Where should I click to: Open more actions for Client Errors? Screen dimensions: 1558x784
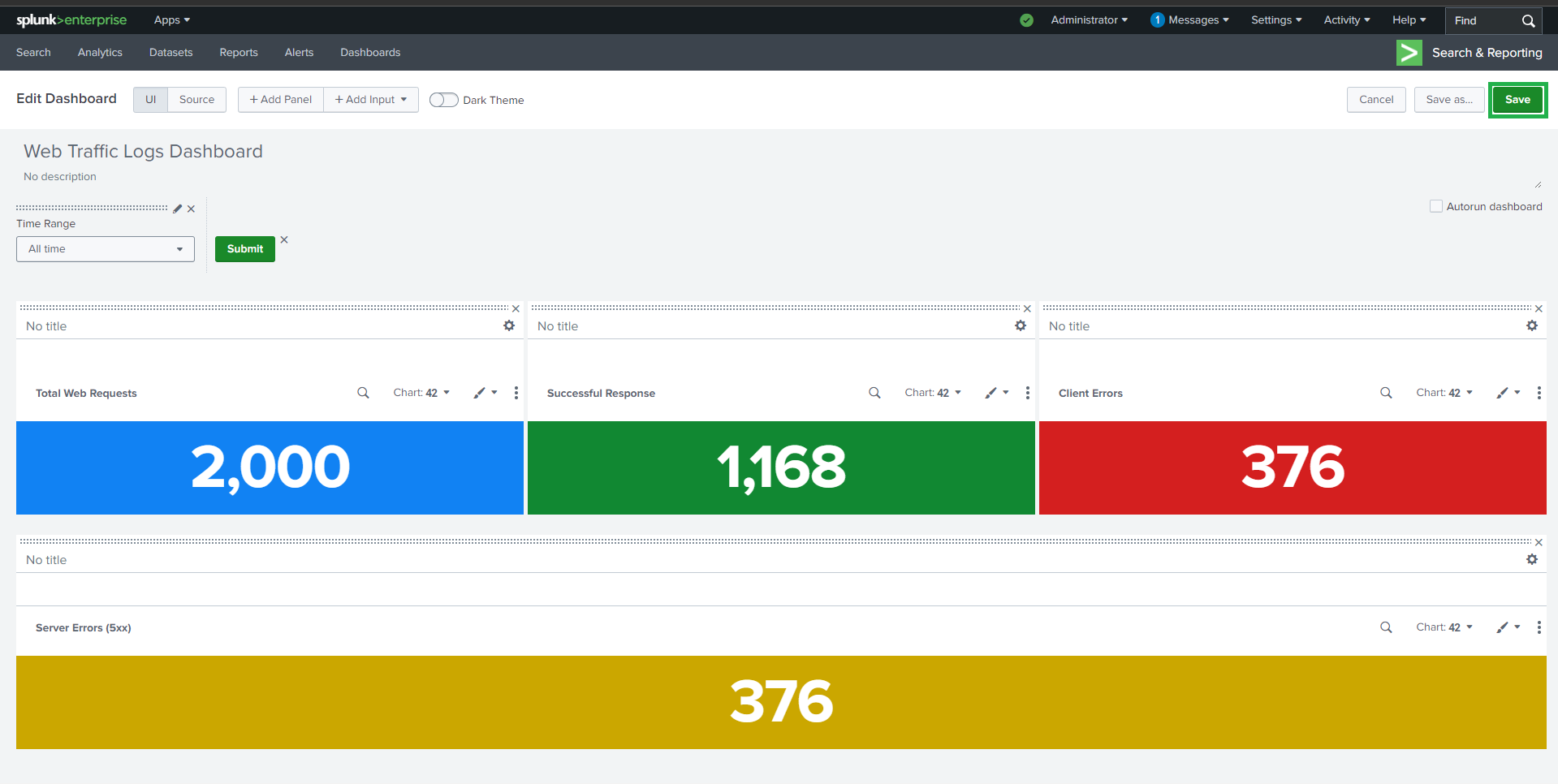point(1539,393)
